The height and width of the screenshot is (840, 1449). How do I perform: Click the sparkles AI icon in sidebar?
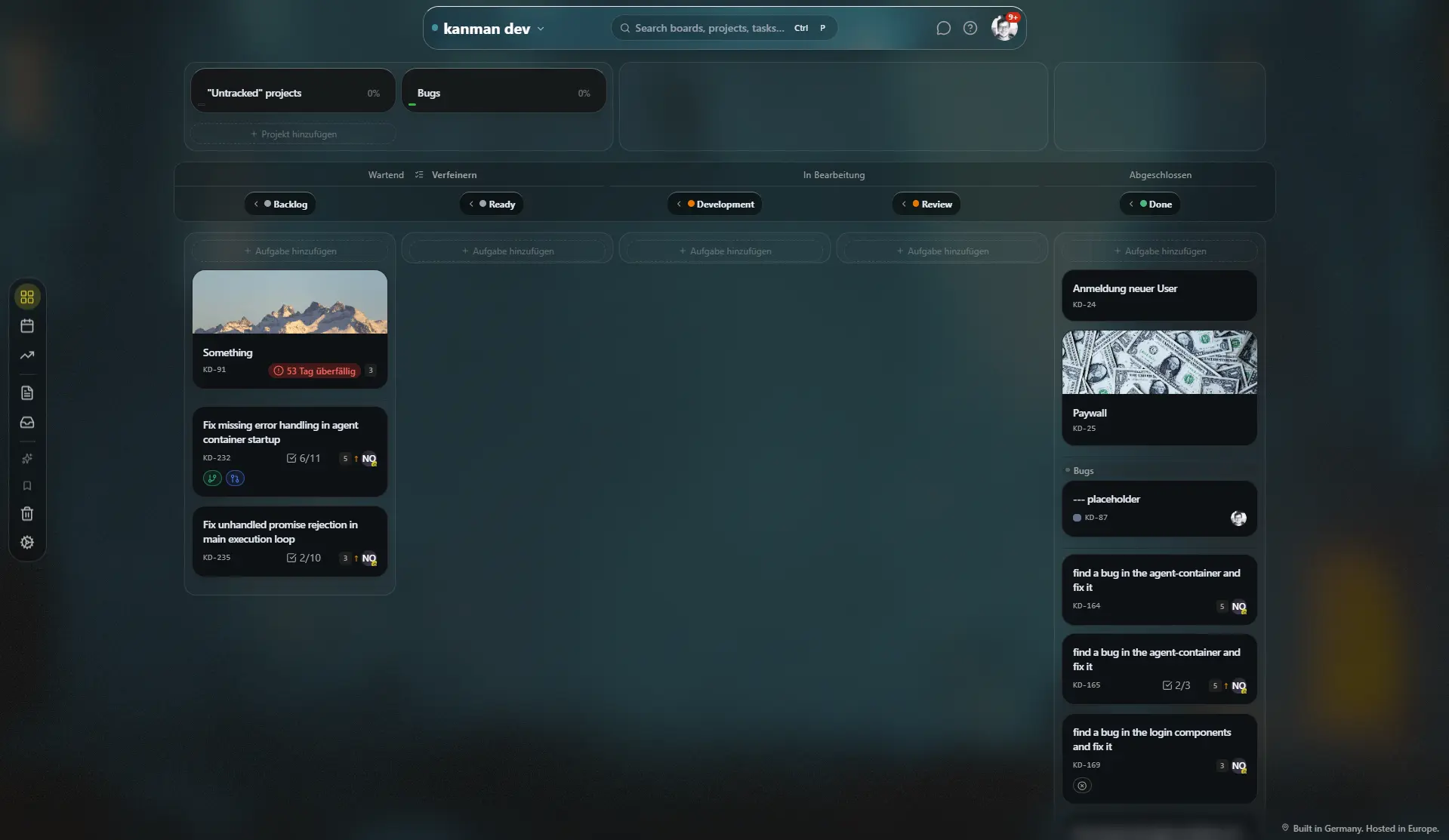[27, 459]
